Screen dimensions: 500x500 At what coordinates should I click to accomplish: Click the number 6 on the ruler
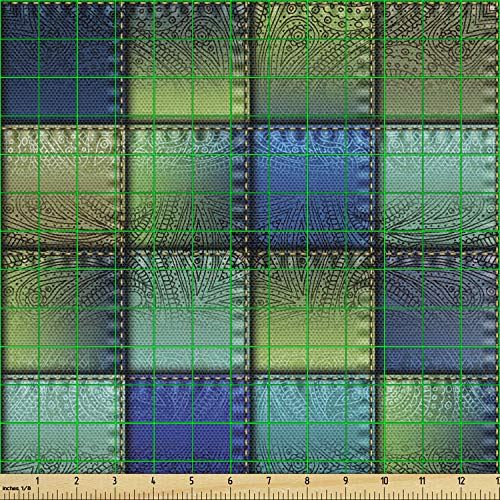coord(230,481)
